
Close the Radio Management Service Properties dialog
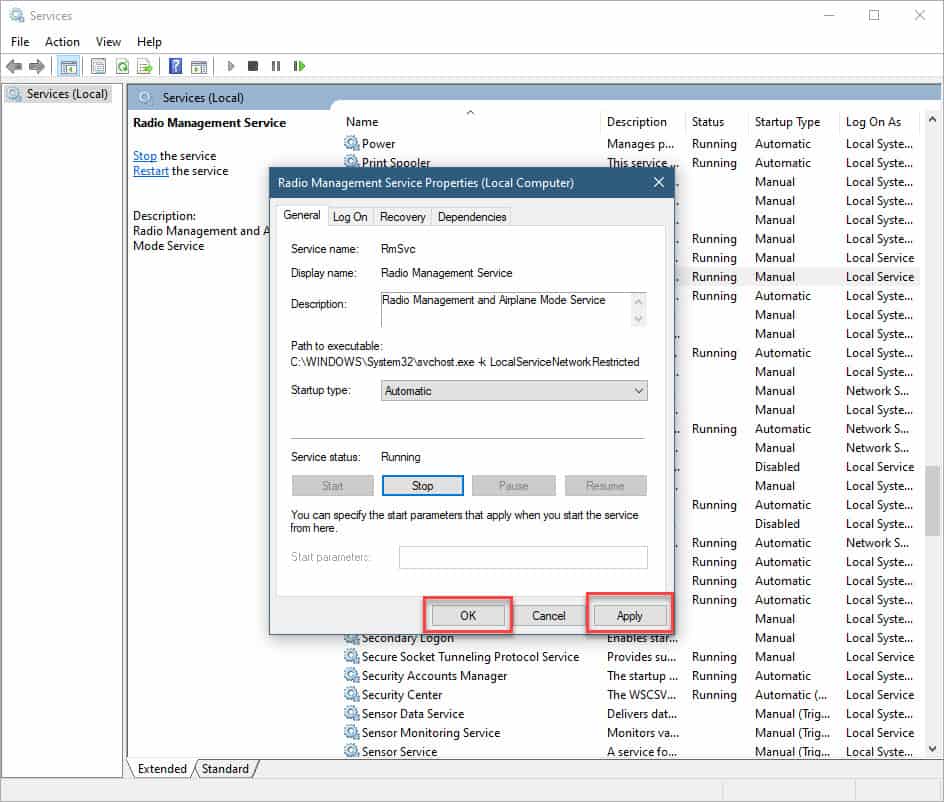click(x=659, y=182)
